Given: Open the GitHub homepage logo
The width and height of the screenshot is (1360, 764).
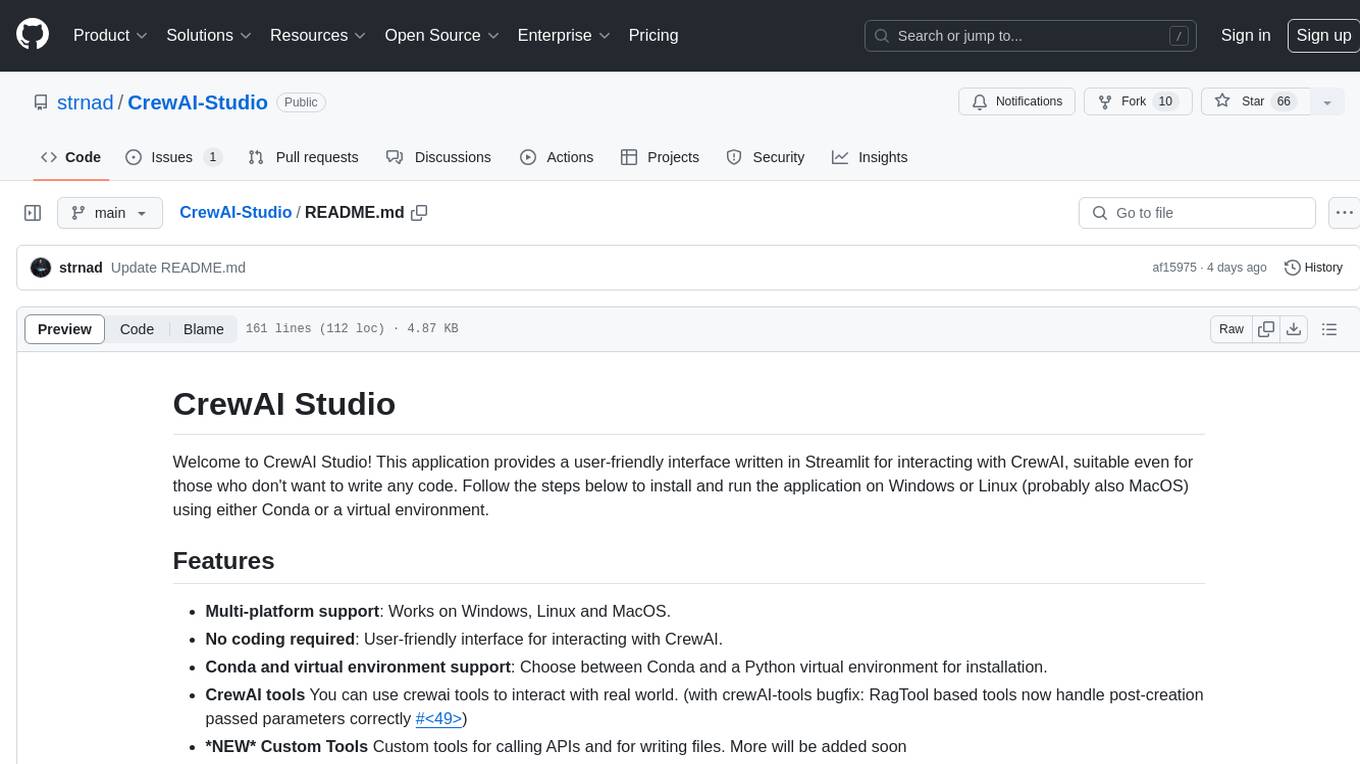Looking at the screenshot, I should coord(32,35).
